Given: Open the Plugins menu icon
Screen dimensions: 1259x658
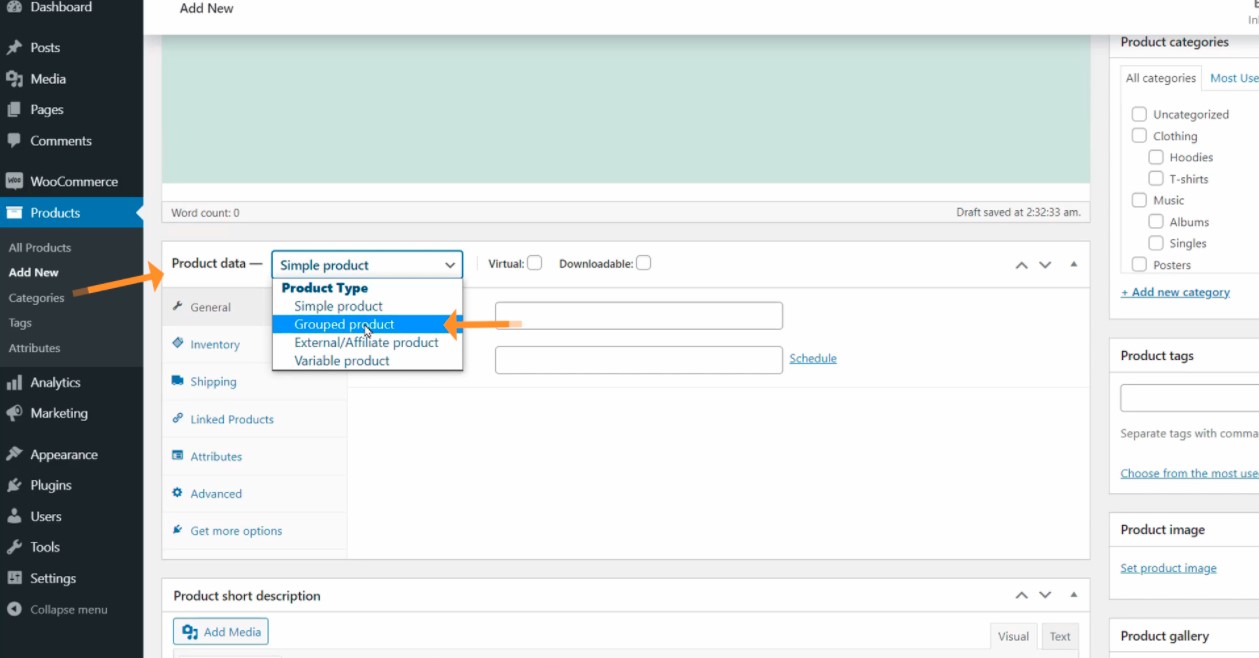Looking at the screenshot, I should click(14, 486).
